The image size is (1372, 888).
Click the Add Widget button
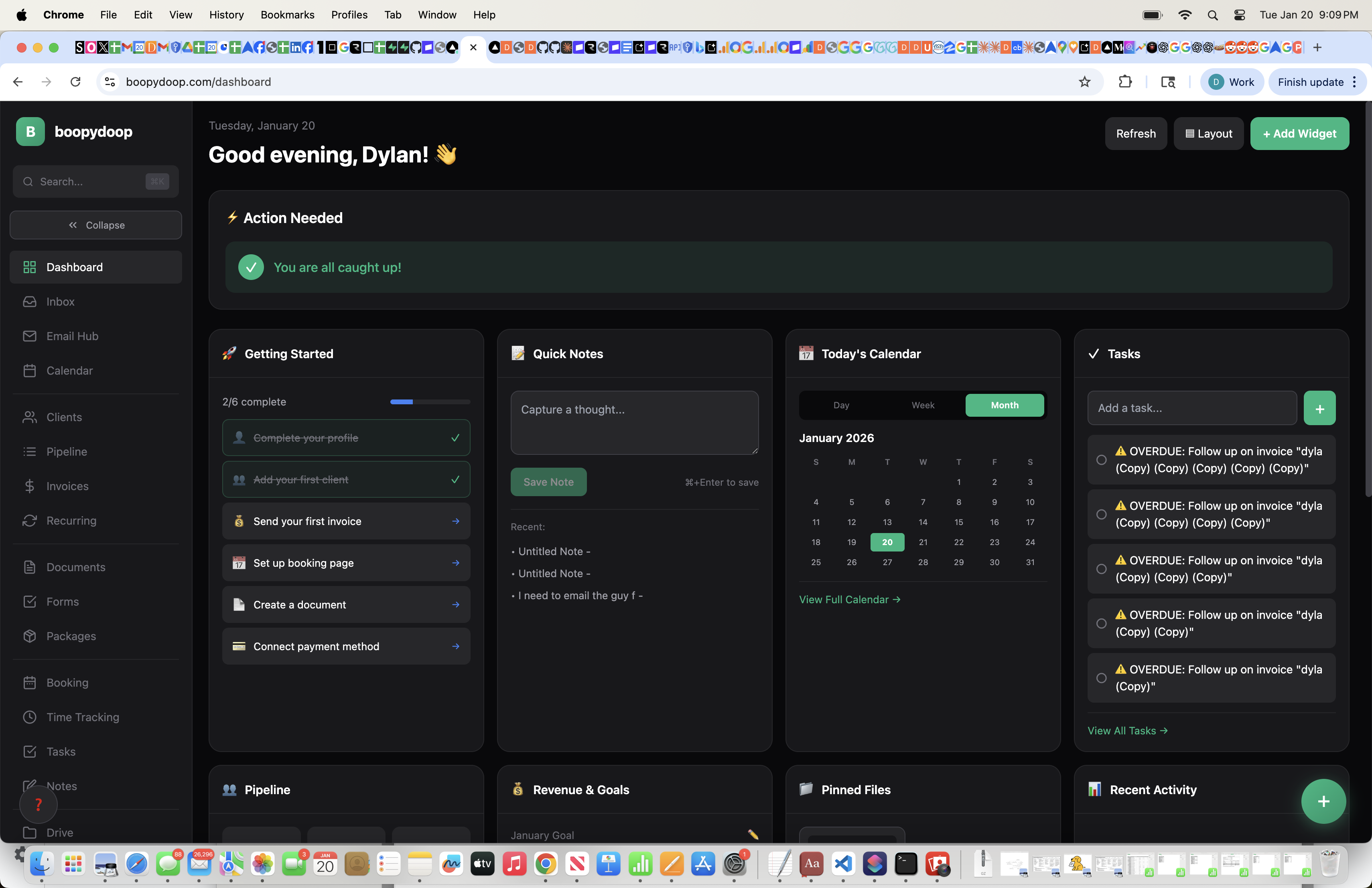click(x=1300, y=133)
